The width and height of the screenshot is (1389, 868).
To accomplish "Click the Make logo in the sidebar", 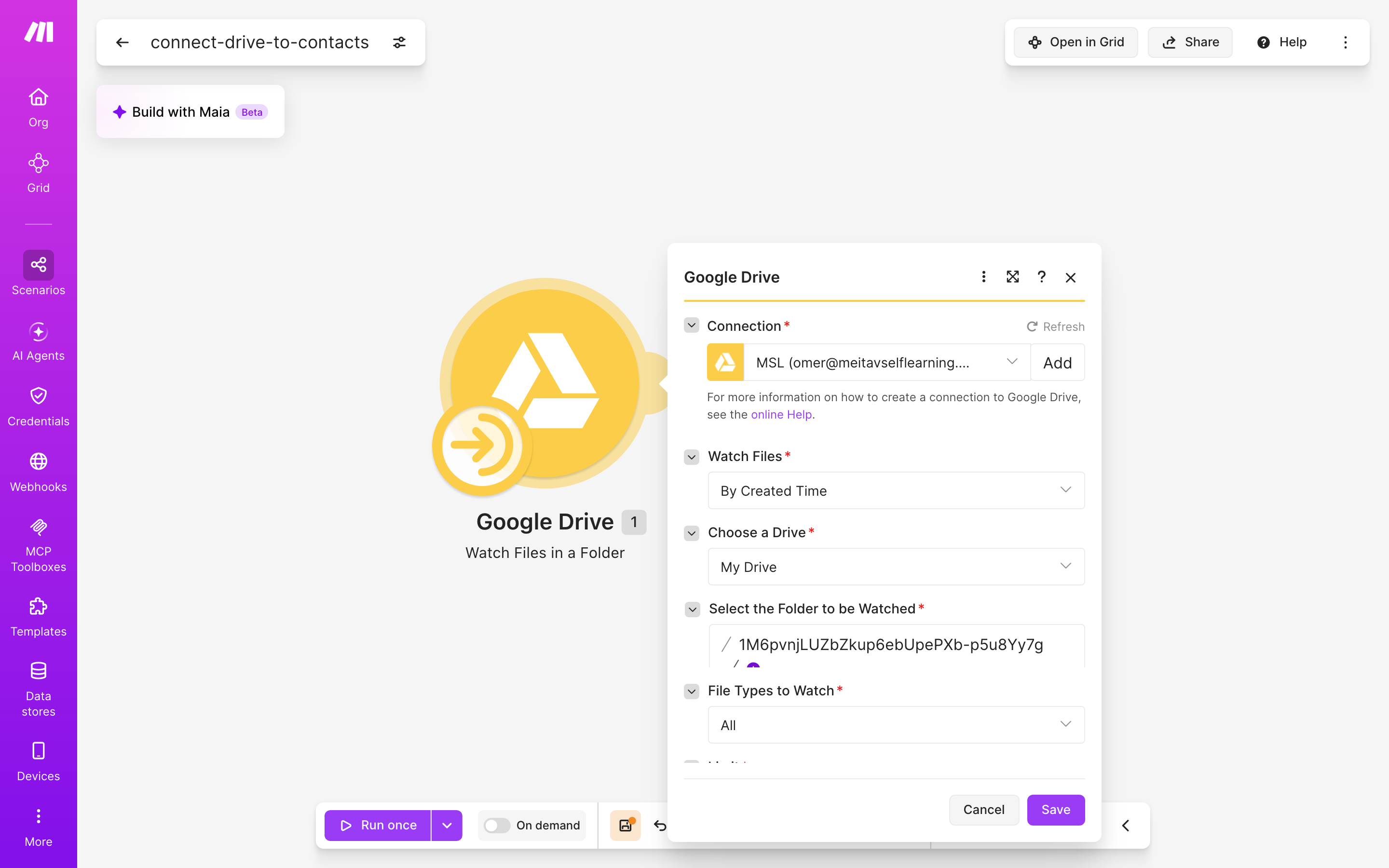I will pos(39,32).
